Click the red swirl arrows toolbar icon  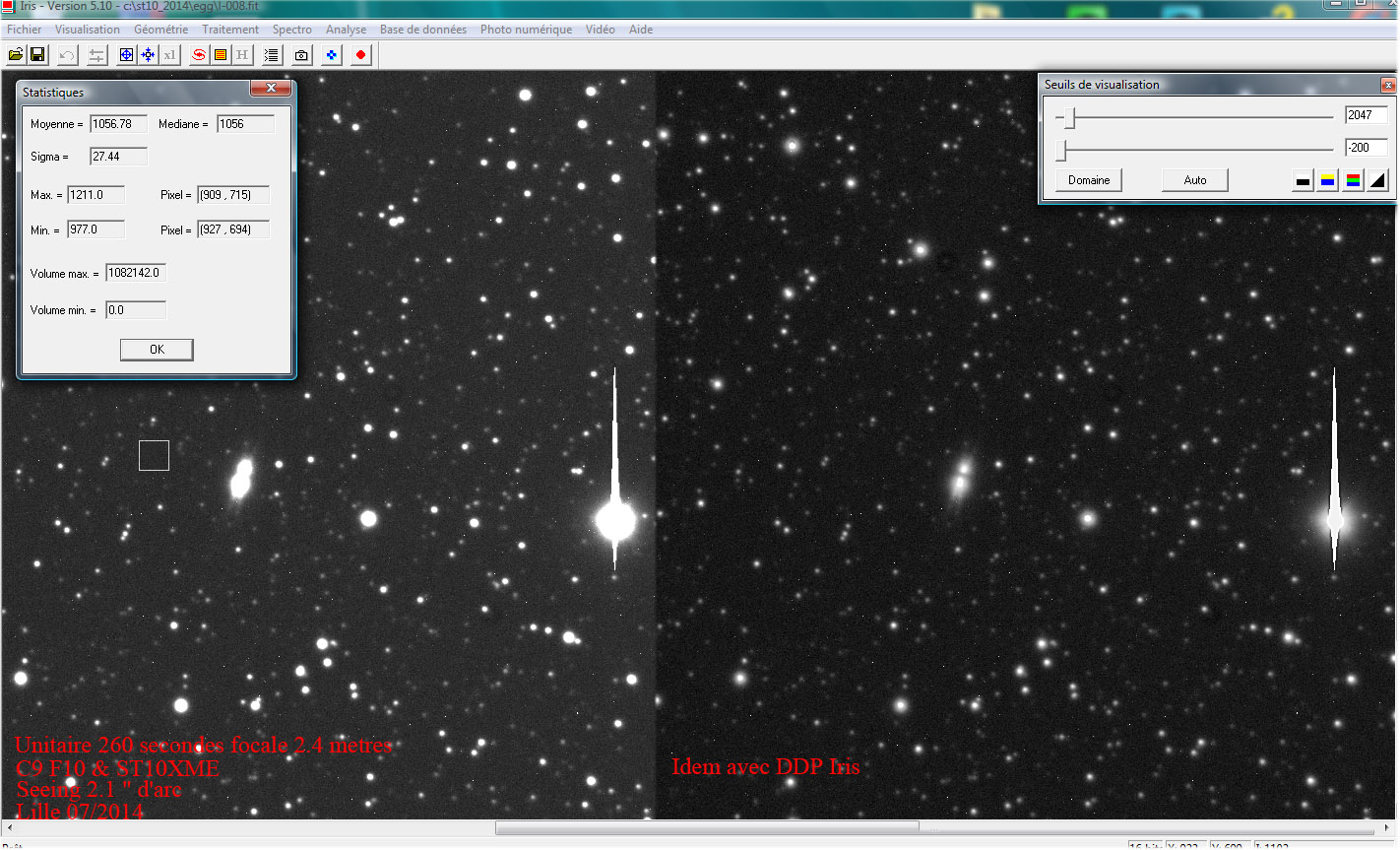[199, 55]
